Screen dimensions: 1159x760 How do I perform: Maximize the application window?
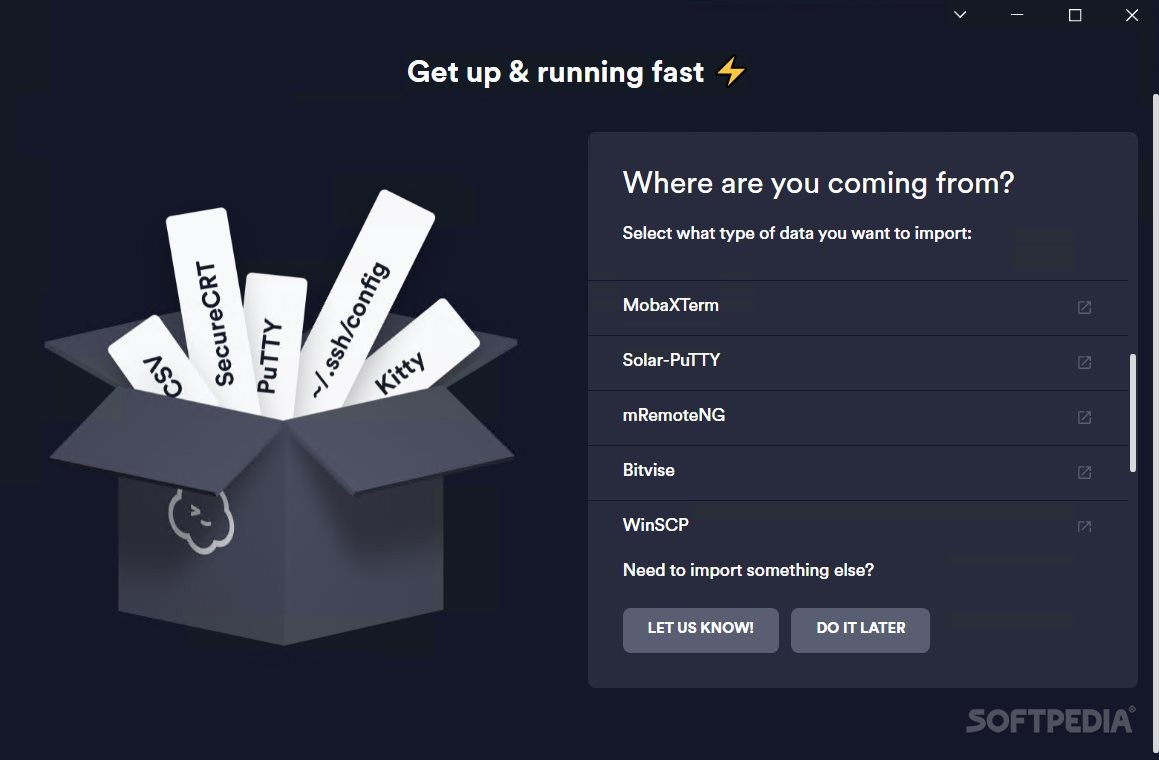[x=1075, y=15]
